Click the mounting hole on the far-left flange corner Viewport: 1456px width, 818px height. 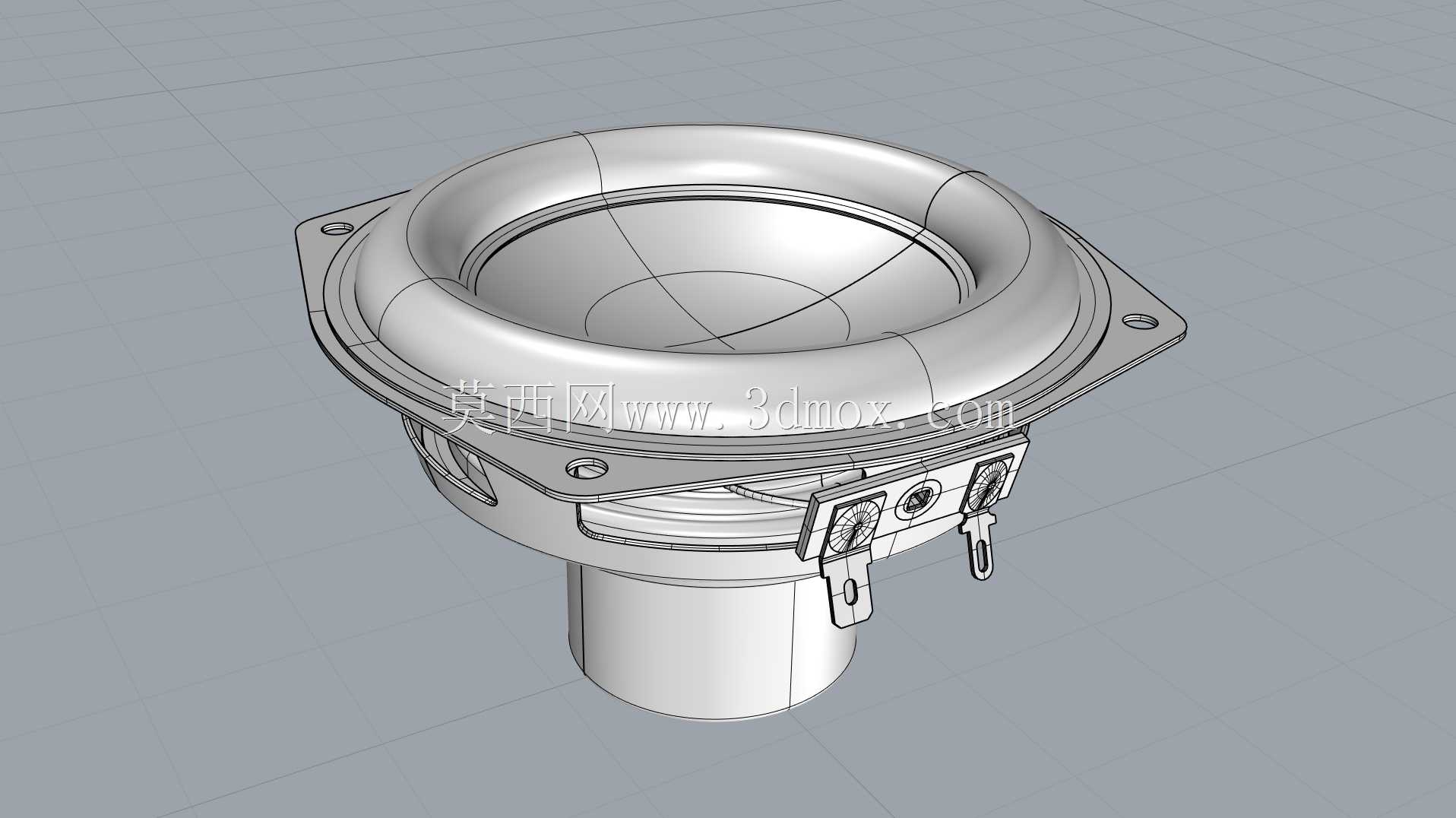pos(336,227)
